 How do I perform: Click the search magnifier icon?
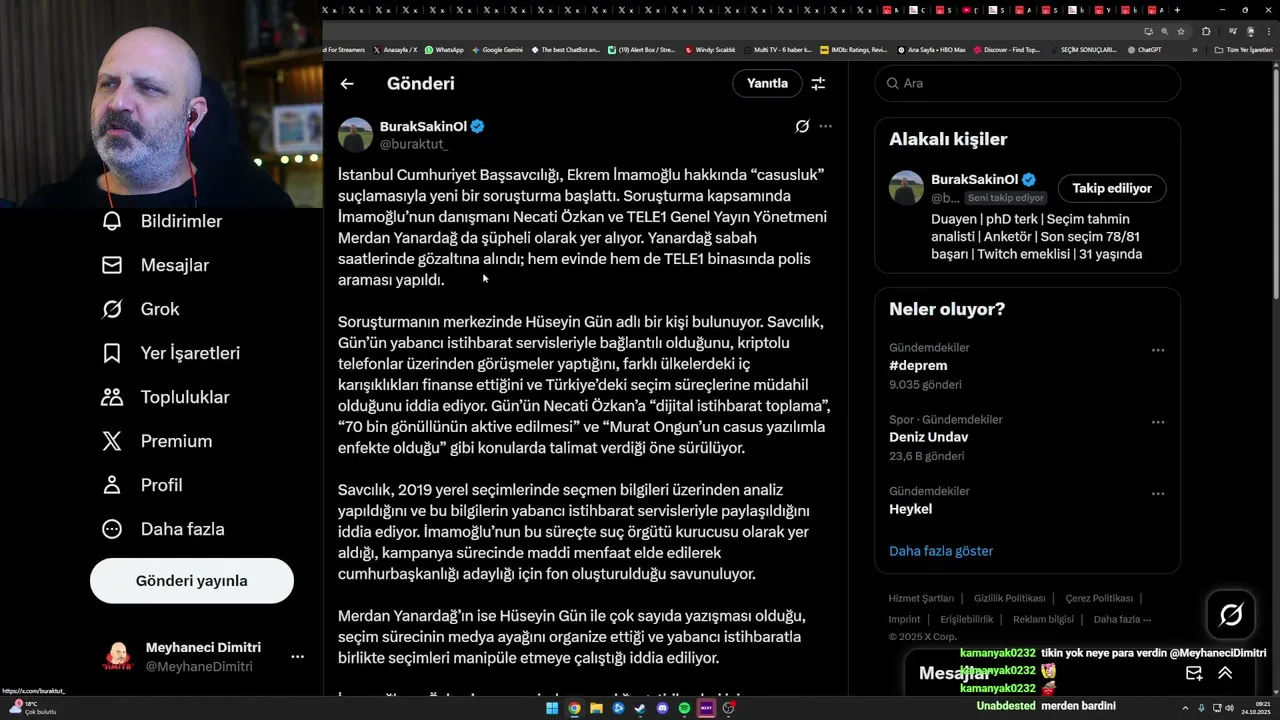pos(892,84)
